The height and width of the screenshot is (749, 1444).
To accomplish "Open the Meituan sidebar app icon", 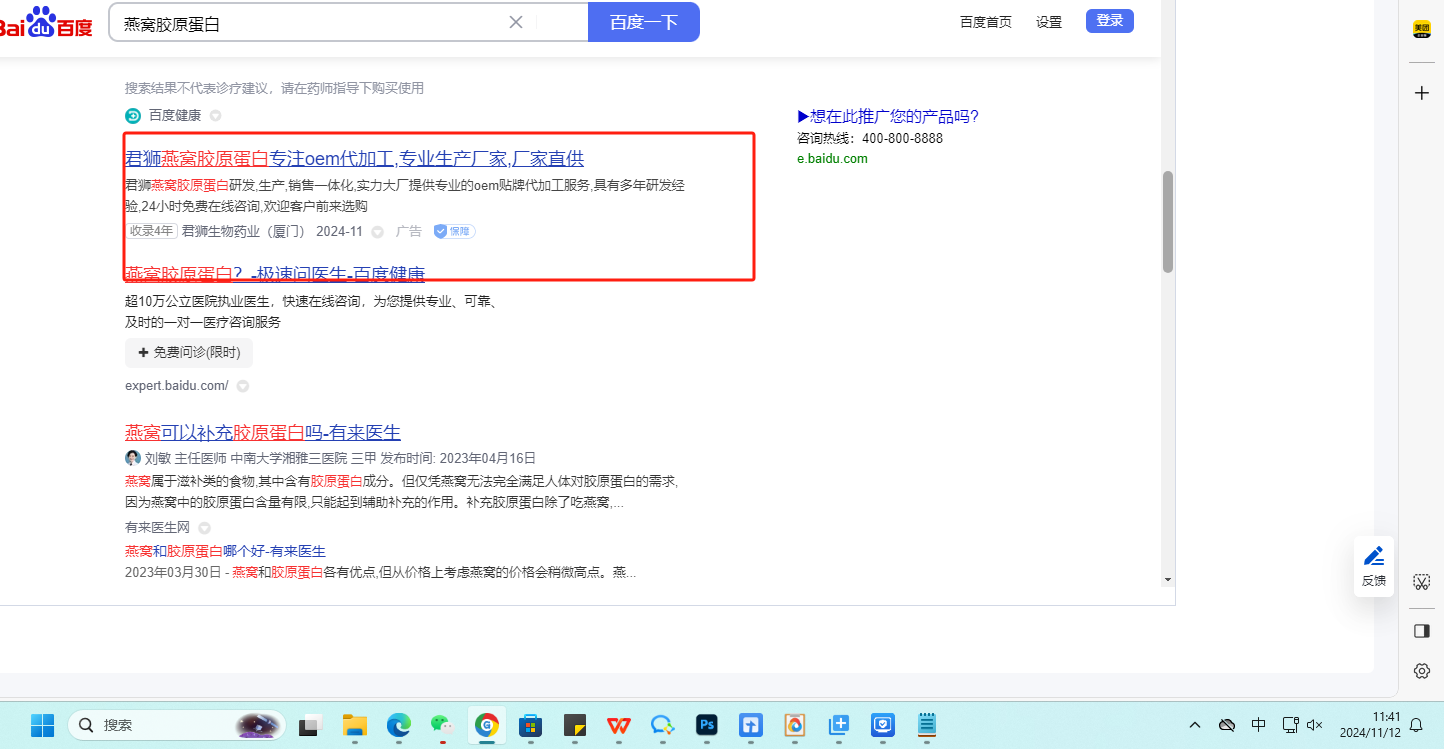I will click(x=1421, y=30).
